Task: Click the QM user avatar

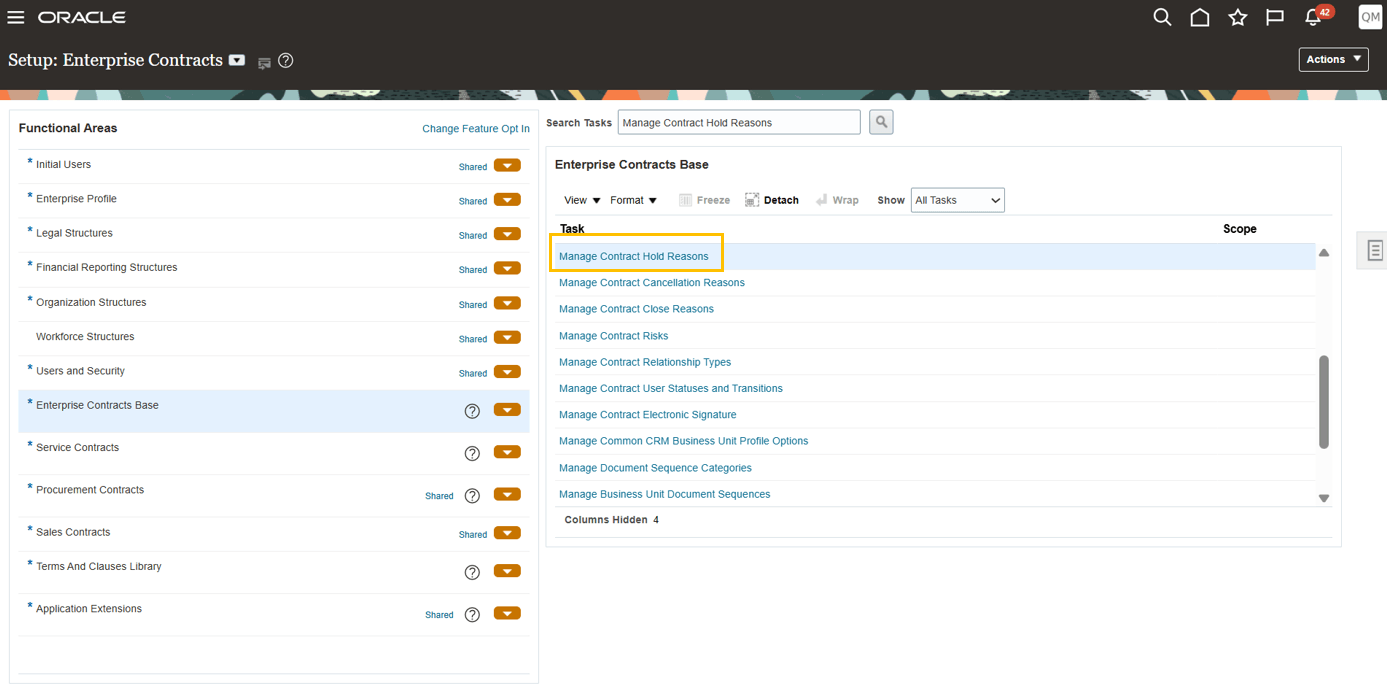Action: (x=1370, y=16)
